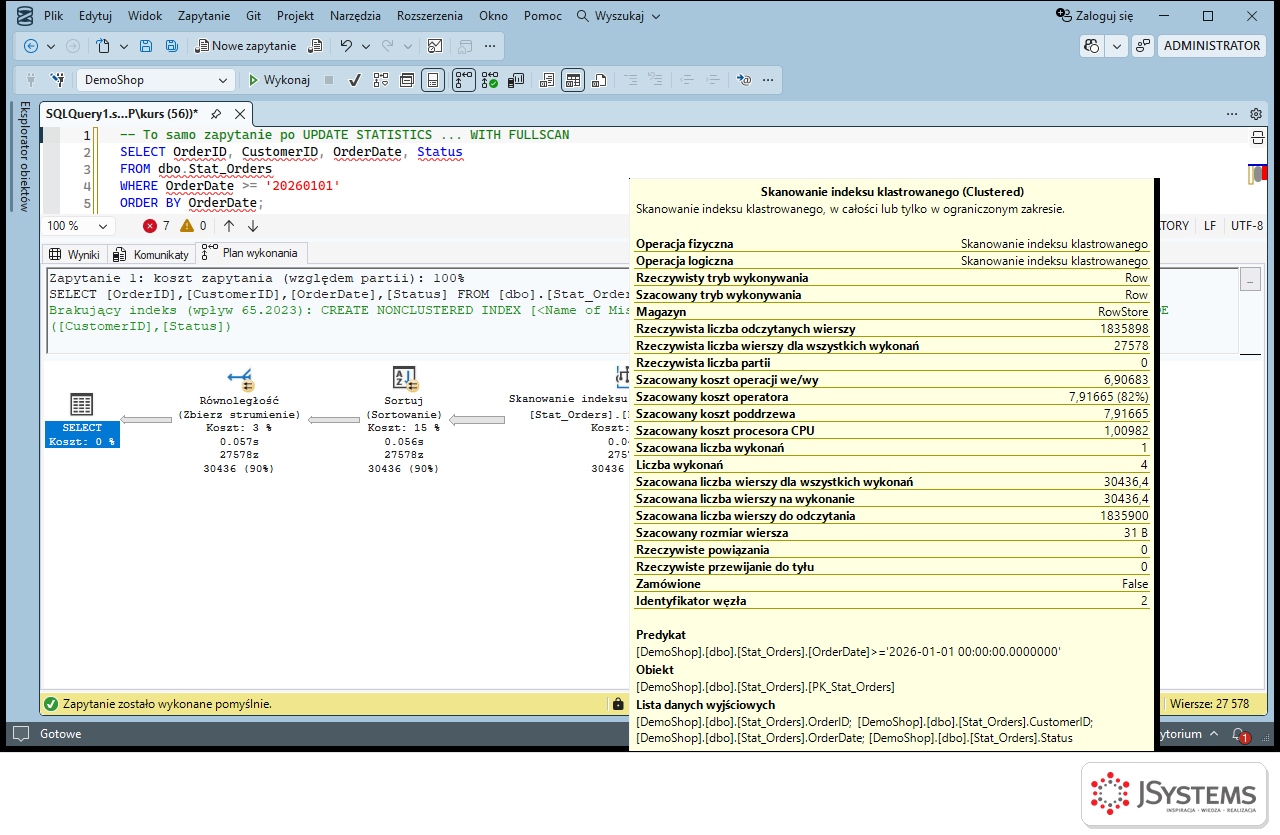Image resolution: width=1280 pixels, height=835 pixels.
Task: Open the editor settings gear icon
Action: (x=1256, y=114)
